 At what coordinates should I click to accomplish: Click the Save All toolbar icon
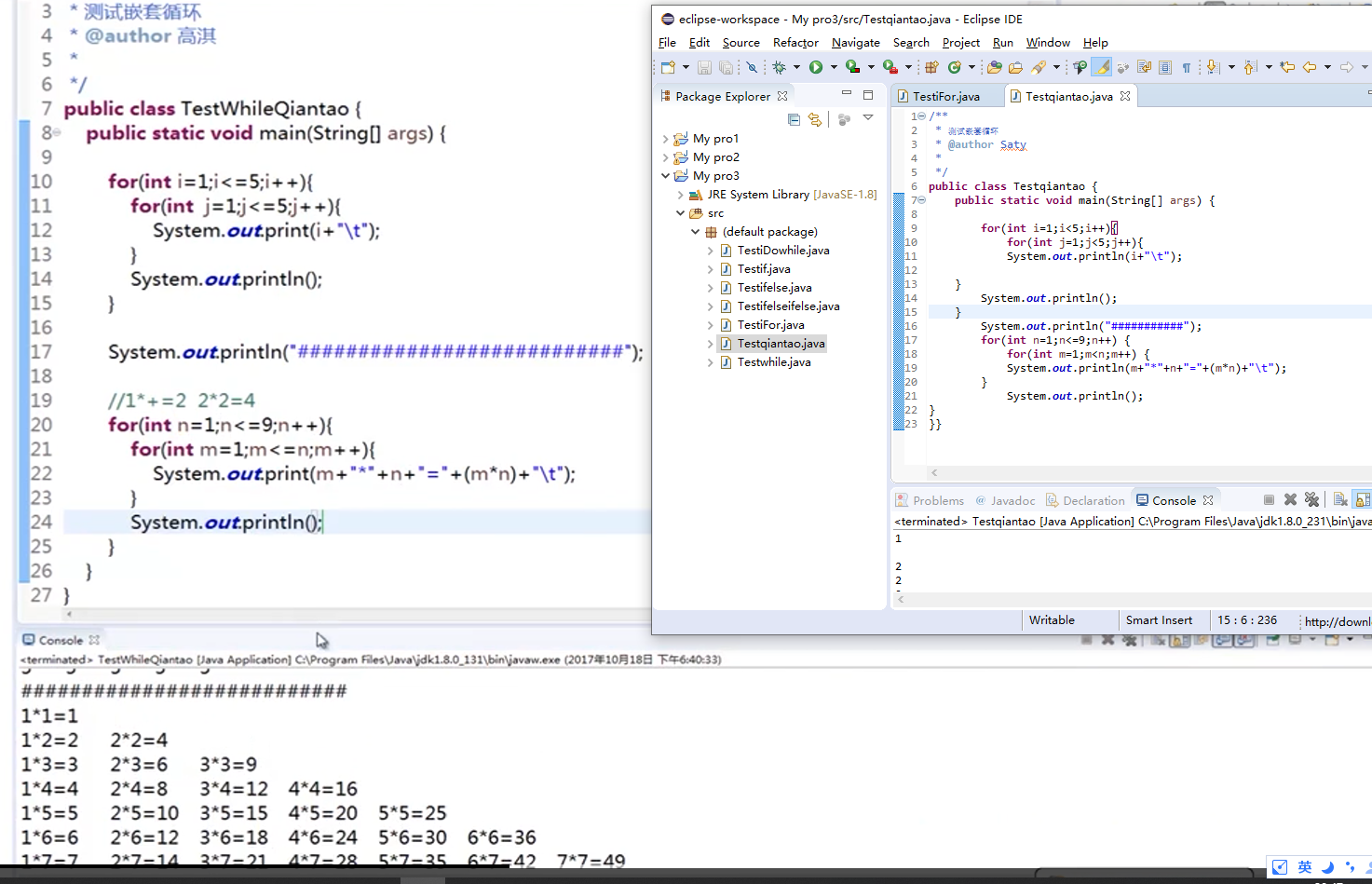[726, 67]
